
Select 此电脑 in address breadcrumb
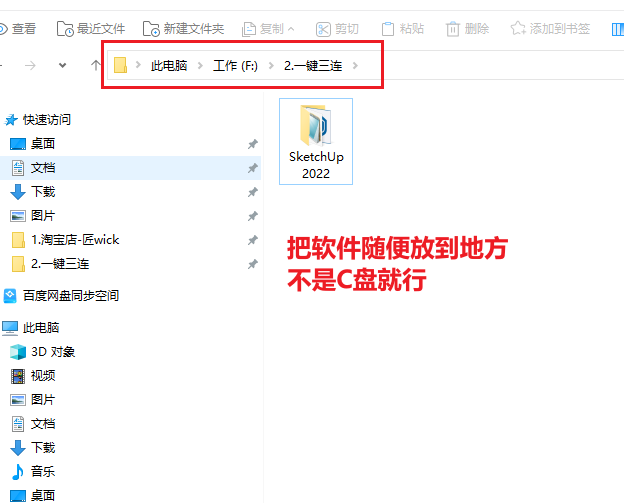[169, 65]
